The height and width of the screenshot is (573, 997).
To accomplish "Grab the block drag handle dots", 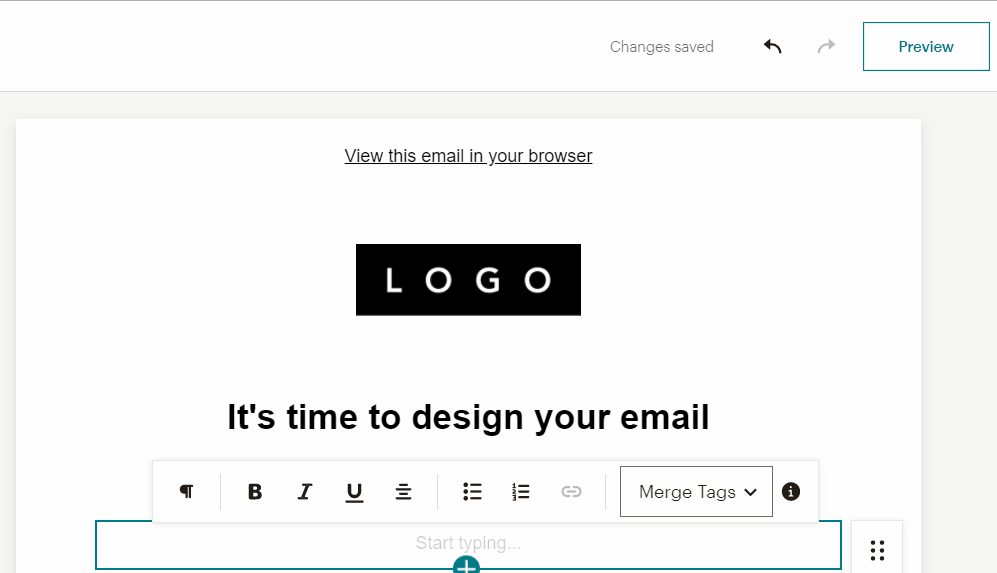I will point(877,550).
